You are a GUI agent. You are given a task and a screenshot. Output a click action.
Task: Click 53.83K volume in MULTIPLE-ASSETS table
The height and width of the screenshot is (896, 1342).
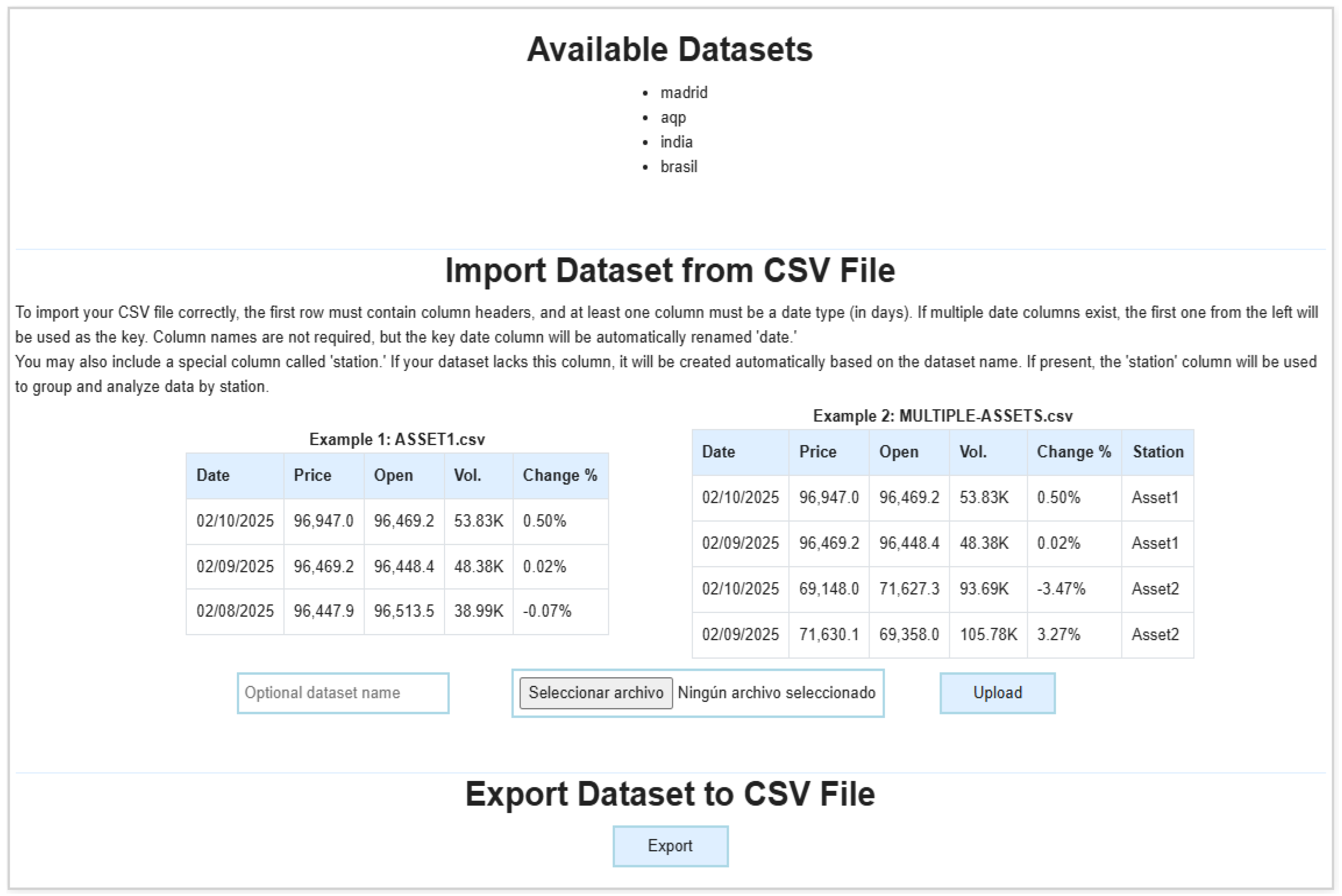tap(988, 498)
